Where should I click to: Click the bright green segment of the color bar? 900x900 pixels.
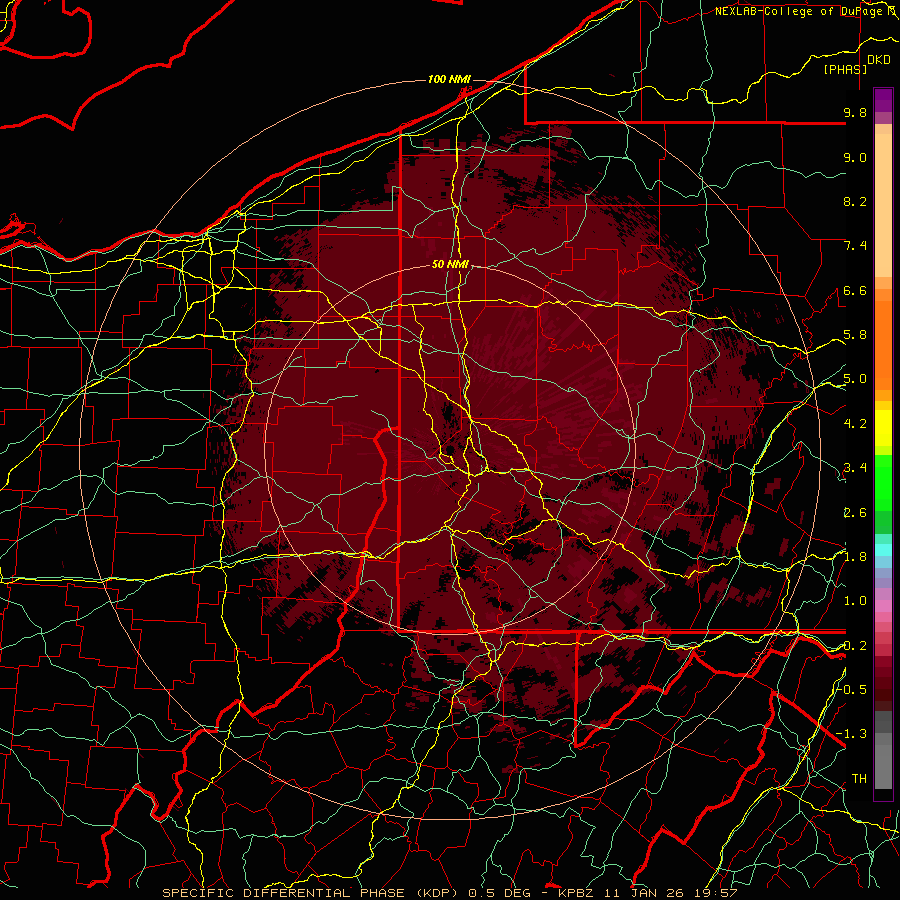click(x=883, y=482)
